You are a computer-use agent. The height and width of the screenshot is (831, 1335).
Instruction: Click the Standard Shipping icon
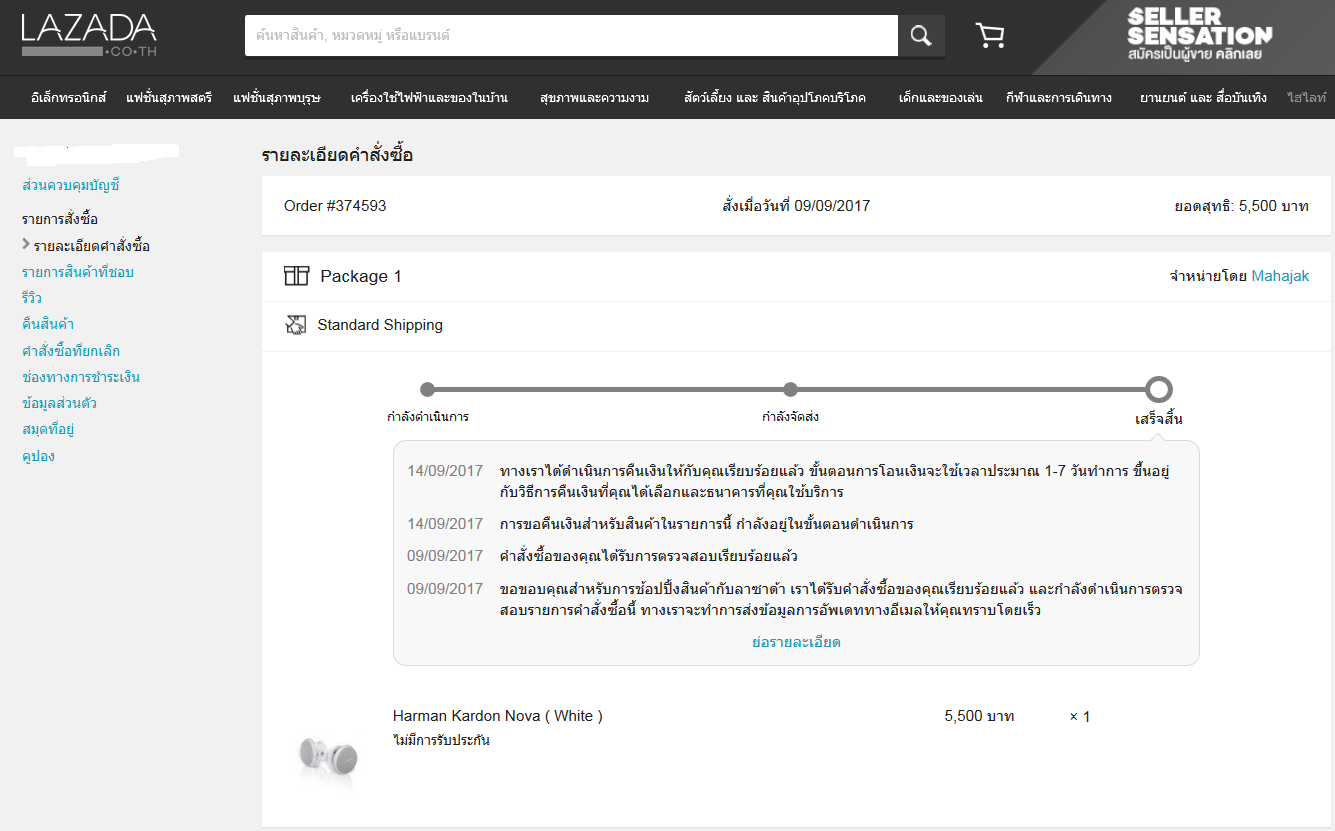[295, 325]
